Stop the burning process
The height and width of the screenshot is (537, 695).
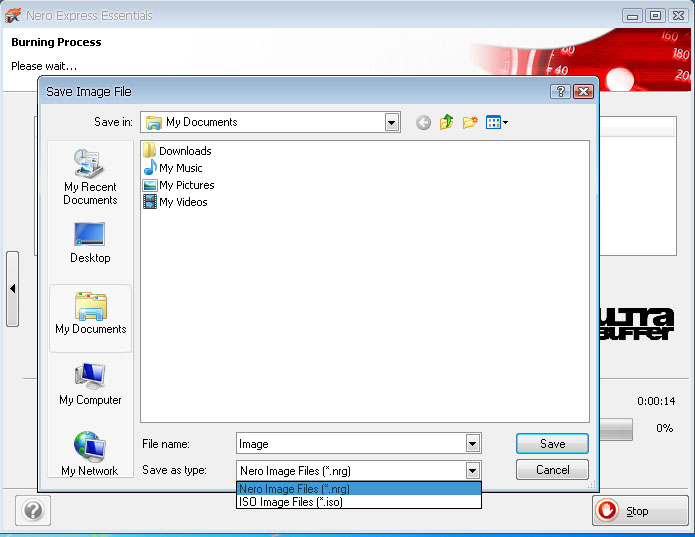(640, 511)
